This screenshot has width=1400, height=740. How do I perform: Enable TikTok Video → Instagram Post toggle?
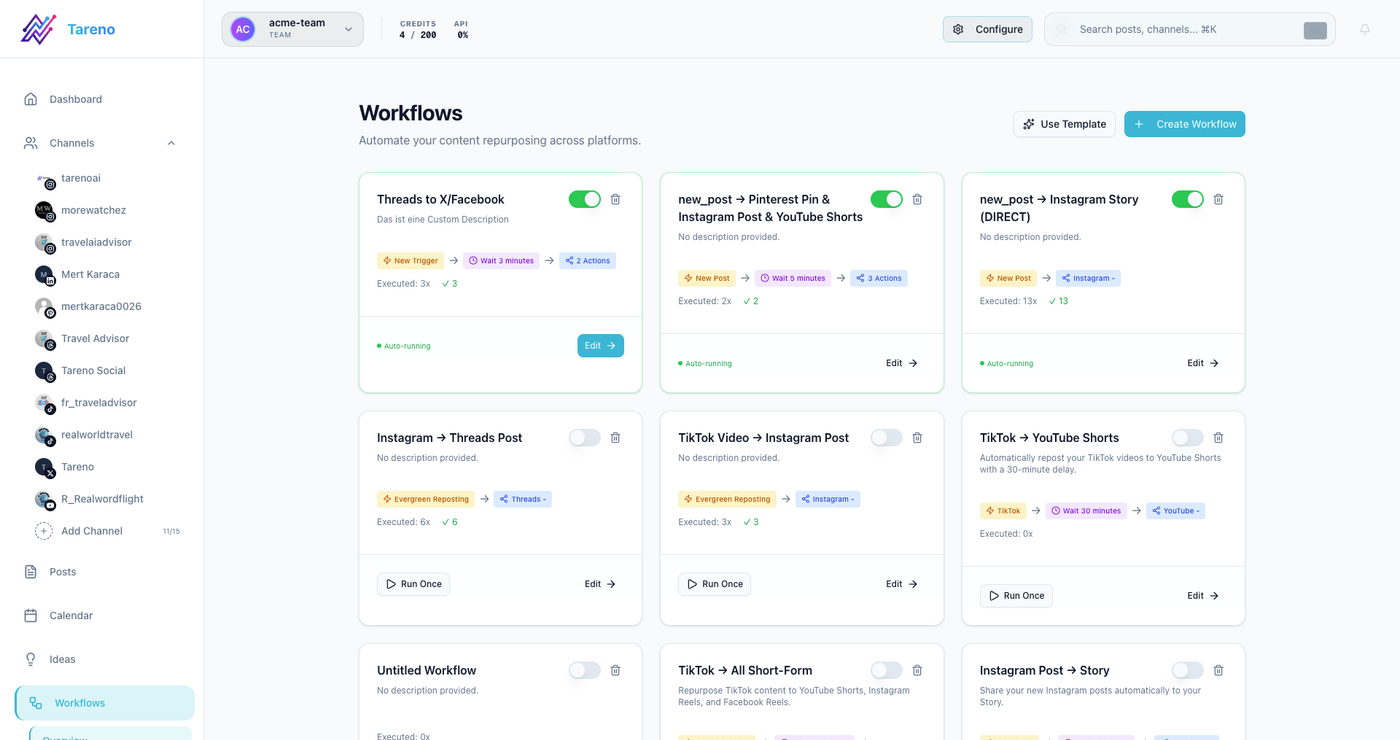[886, 437]
